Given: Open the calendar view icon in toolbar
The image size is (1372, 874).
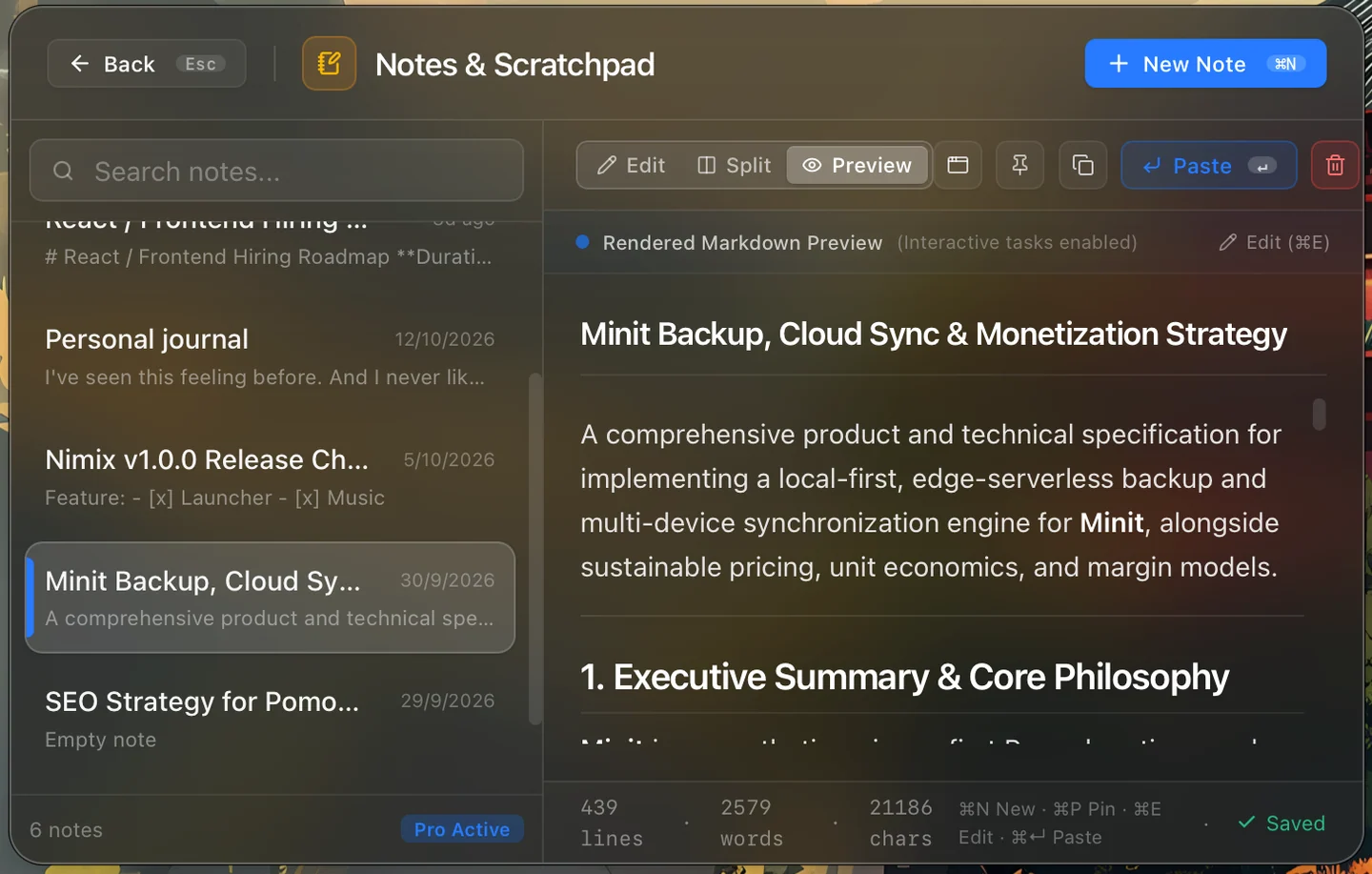Looking at the screenshot, I should 958,165.
